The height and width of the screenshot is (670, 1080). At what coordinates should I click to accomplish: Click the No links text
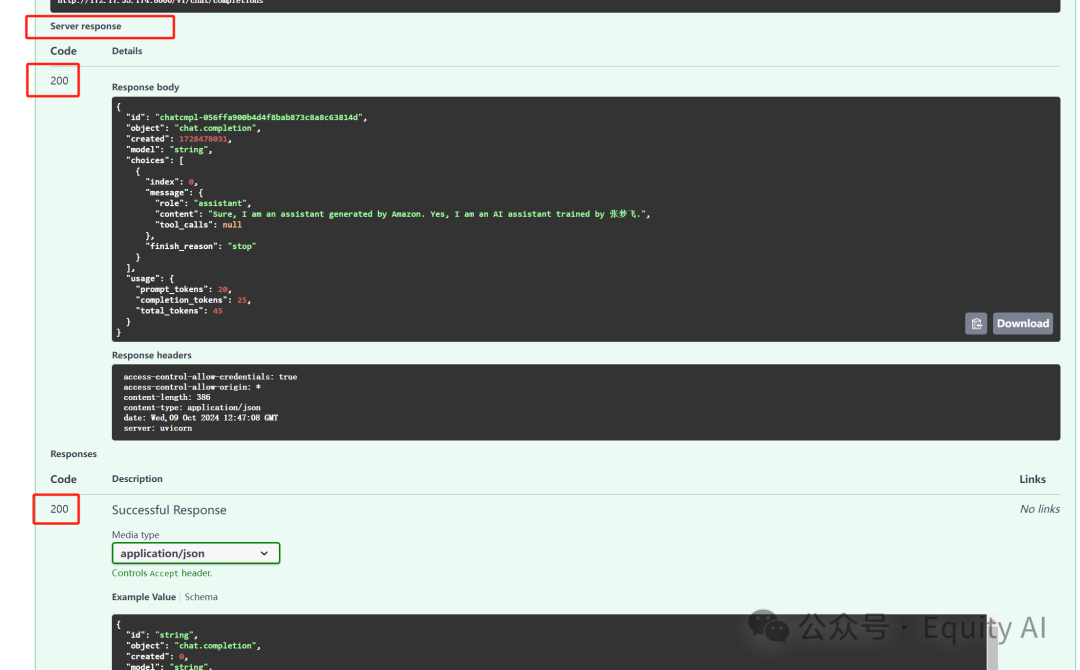click(1039, 509)
